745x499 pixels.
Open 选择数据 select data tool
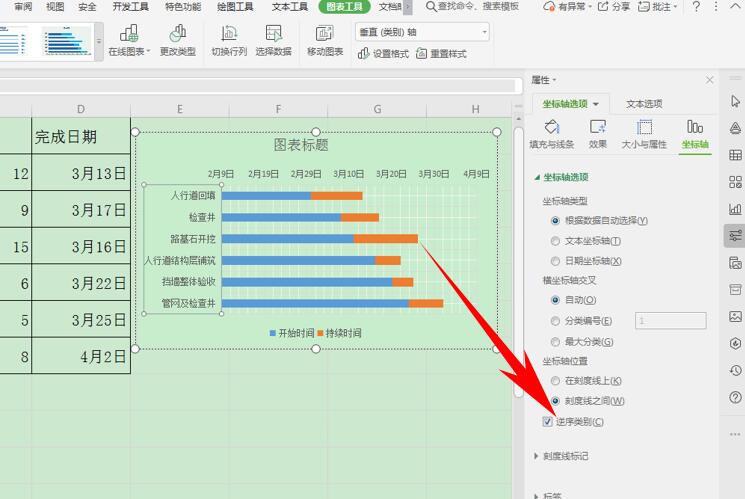coord(274,40)
